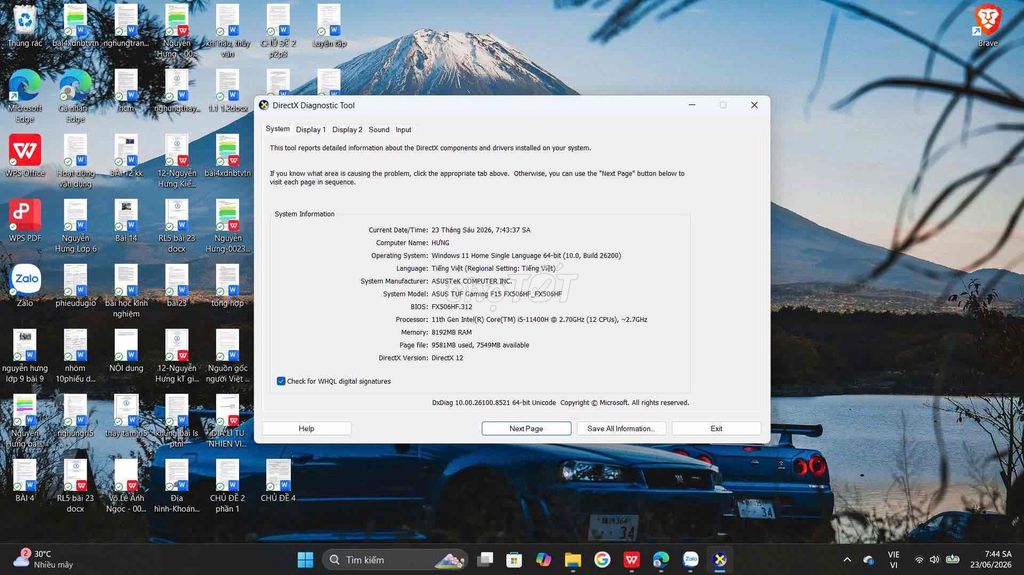The height and width of the screenshot is (575, 1024).
Task: Open the WPS PDF desktop icon
Action: coord(25,221)
